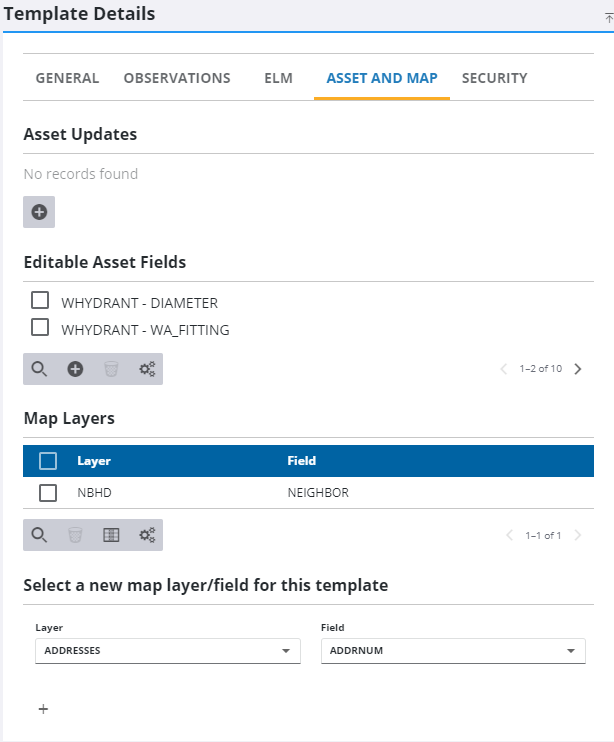Image resolution: width=614 pixels, height=742 pixels.
Task: Add an Editable Asset Field
Action: click(x=75, y=369)
